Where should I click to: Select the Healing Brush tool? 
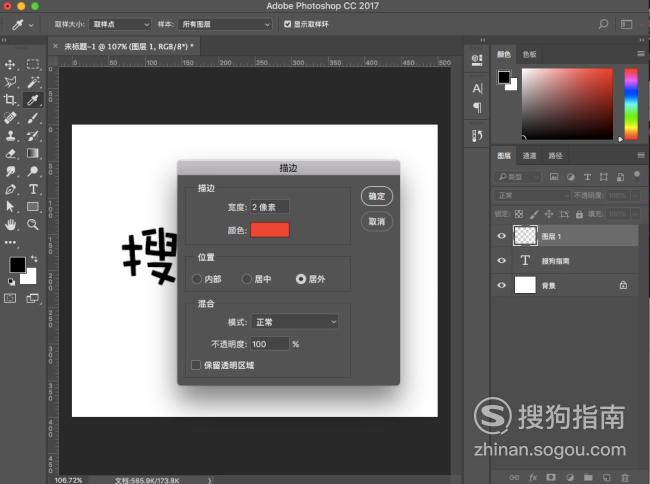click(10, 118)
